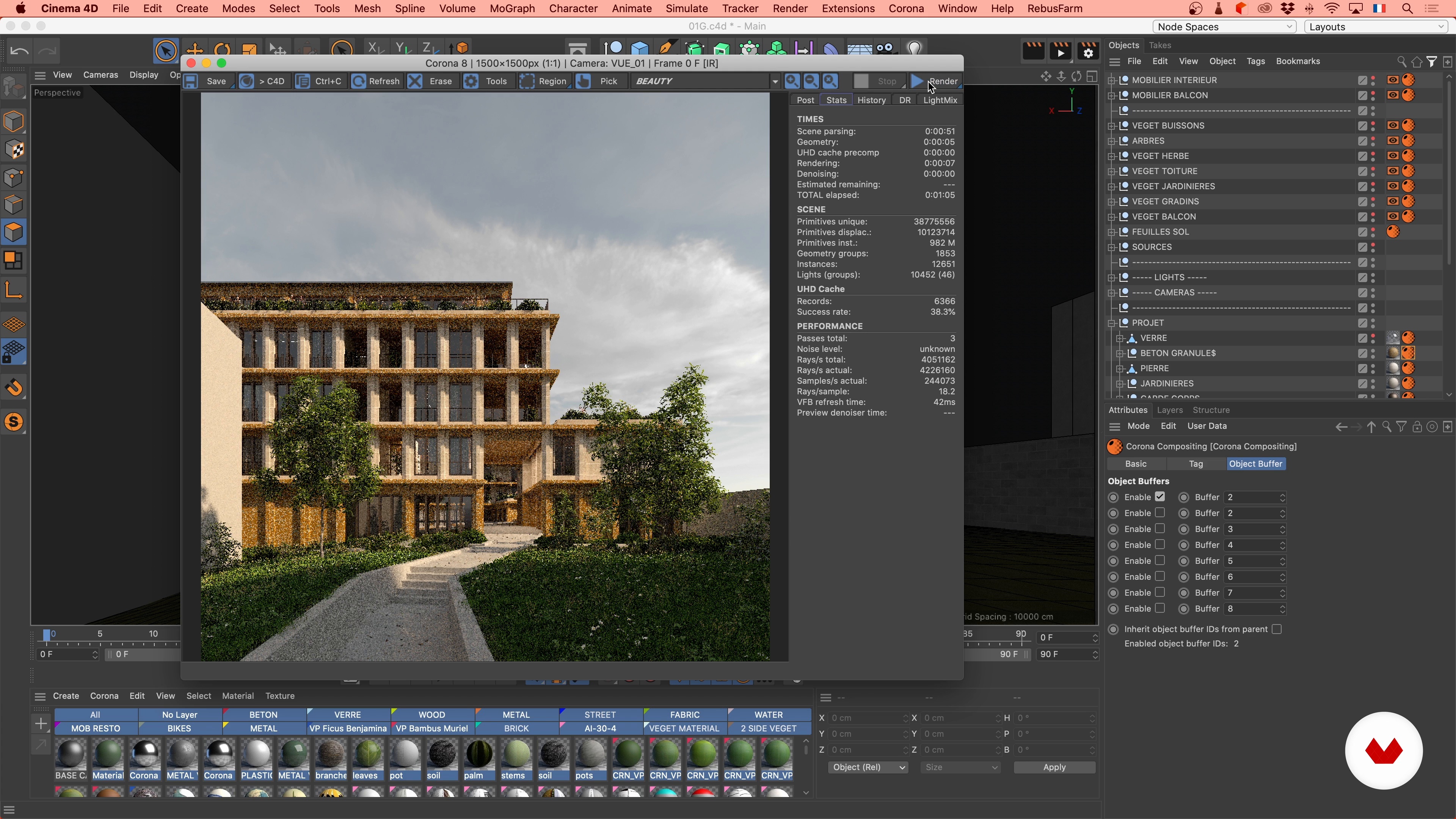Click the Apply button
Image resolution: width=1456 pixels, height=819 pixels.
coord(1054,767)
